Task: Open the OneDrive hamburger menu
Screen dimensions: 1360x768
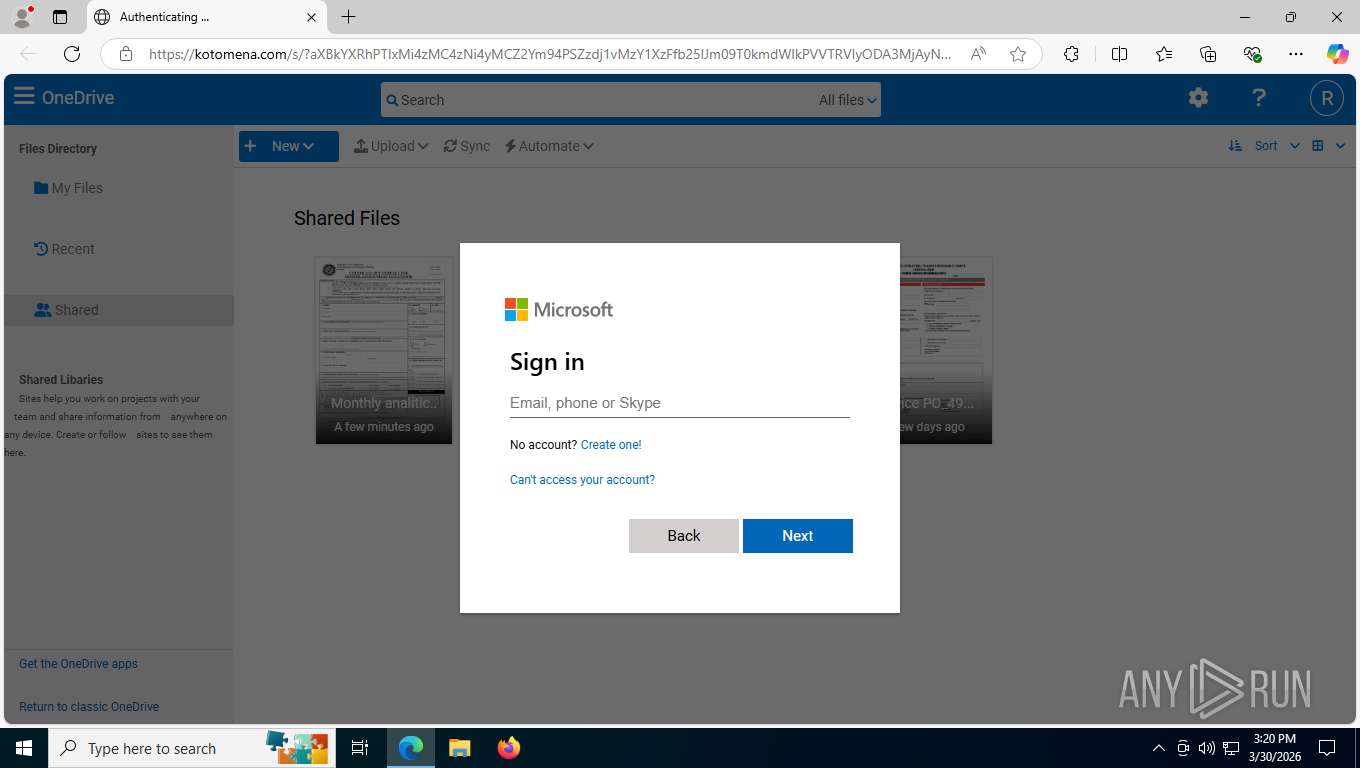Action: pos(24,97)
